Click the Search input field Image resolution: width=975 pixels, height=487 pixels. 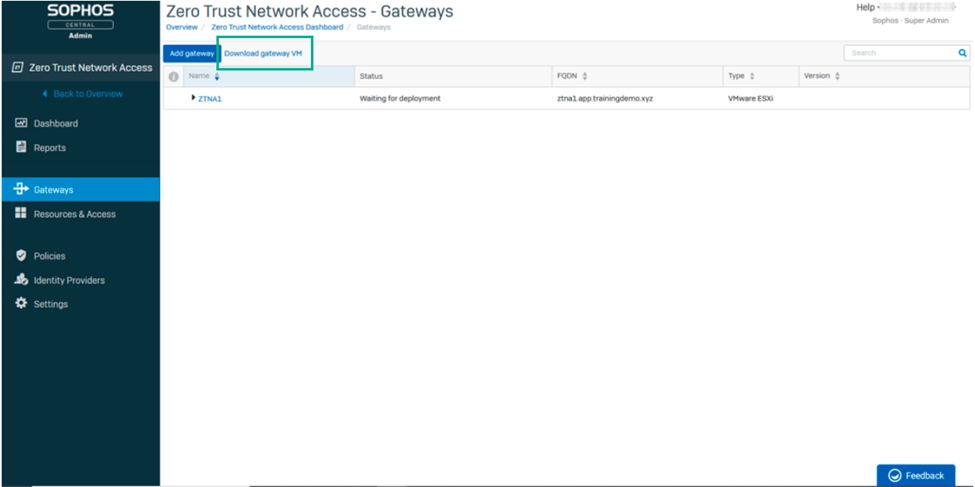click(900, 53)
